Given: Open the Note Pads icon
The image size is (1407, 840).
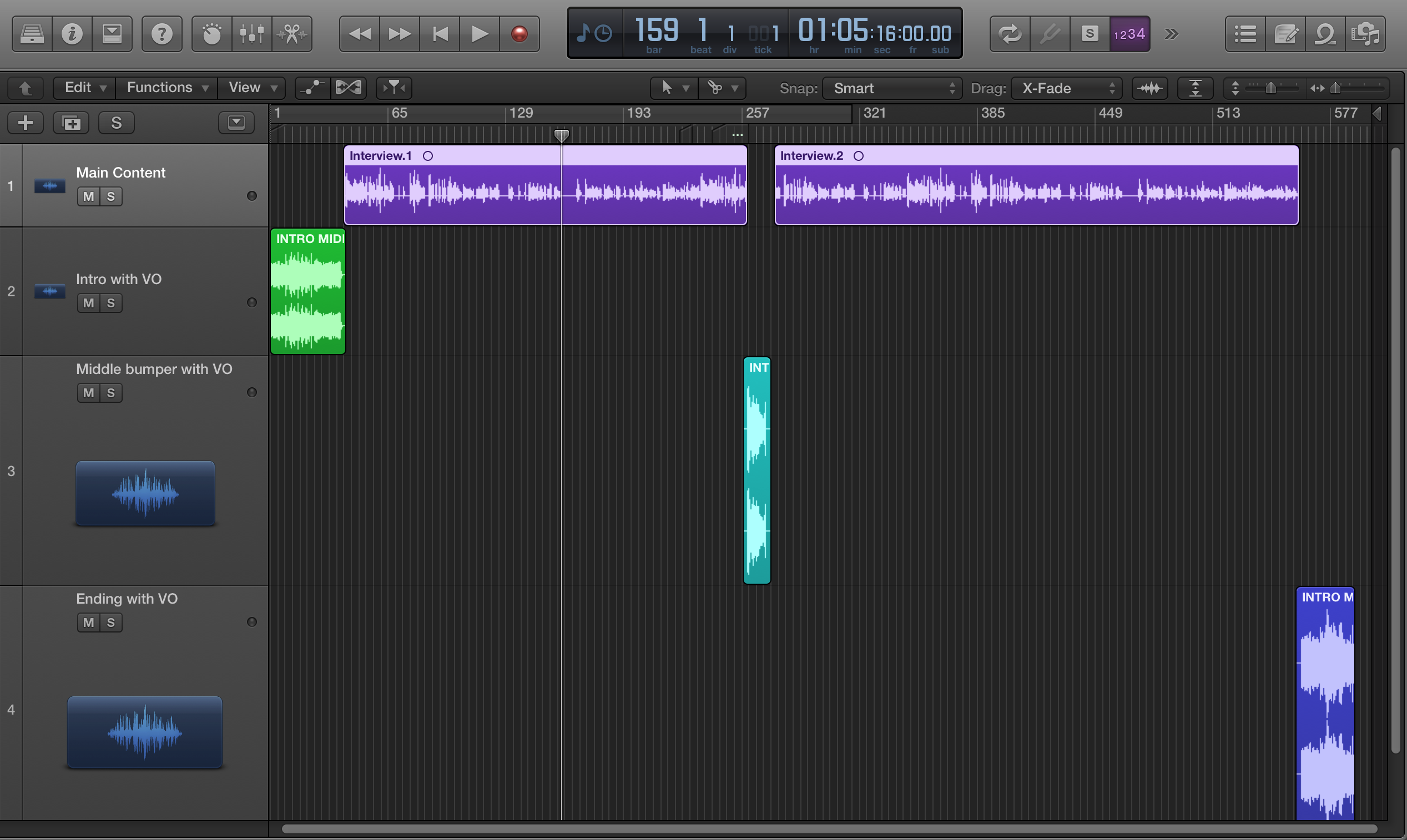Looking at the screenshot, I should (x=1285, y=34).
